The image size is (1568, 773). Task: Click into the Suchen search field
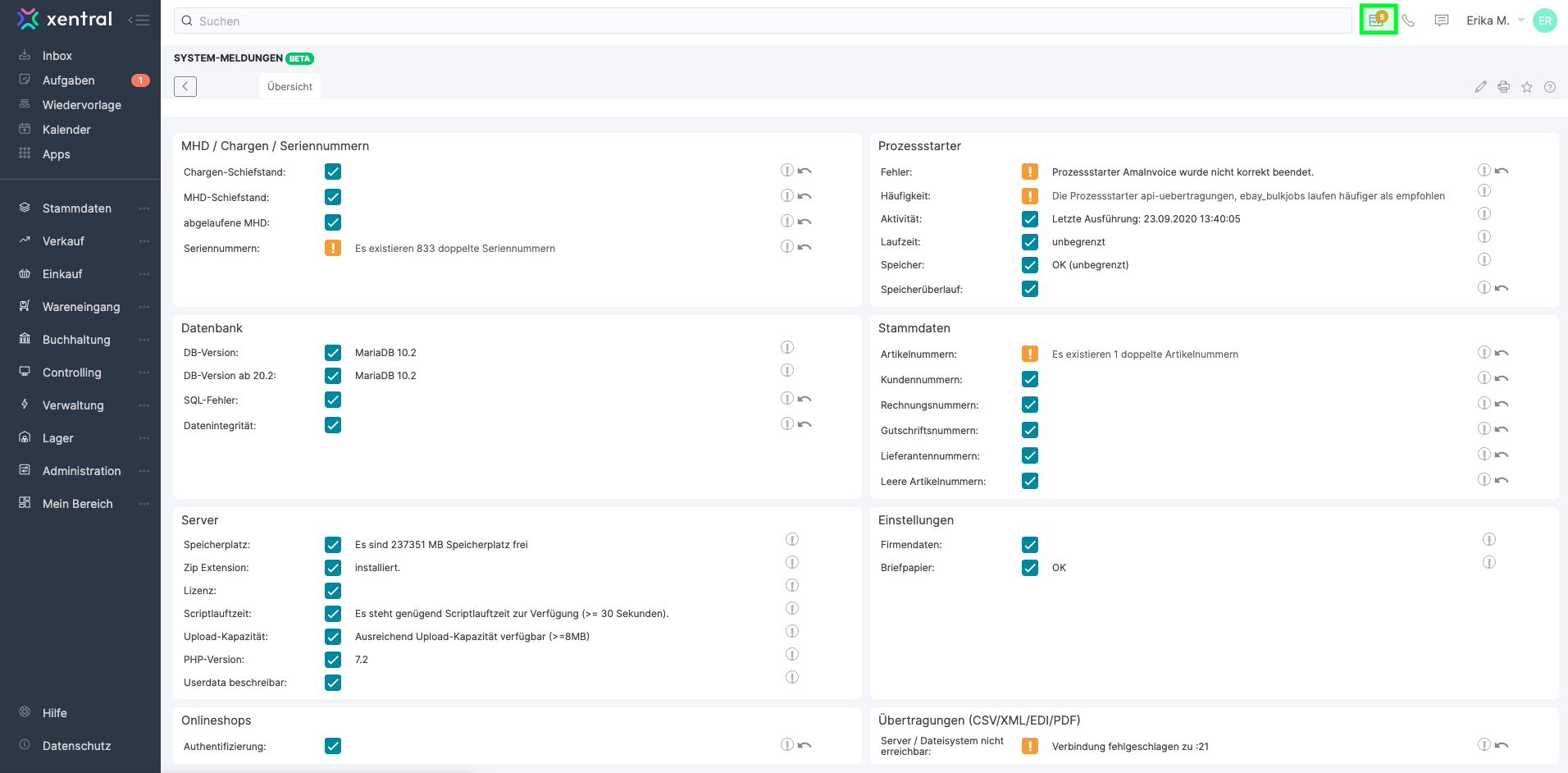tap(763, 21)
